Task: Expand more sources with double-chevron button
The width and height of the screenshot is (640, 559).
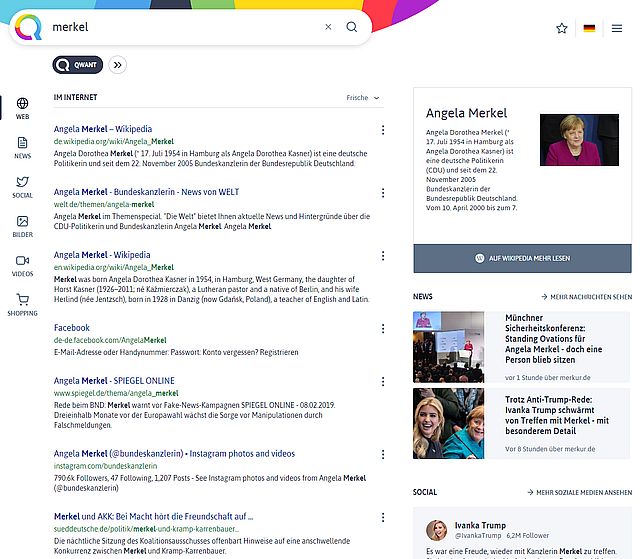Action: [x=118, y=65]
